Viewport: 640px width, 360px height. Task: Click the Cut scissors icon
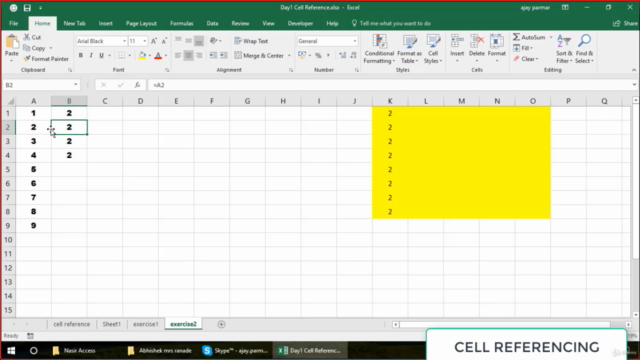tap(27, 37)
